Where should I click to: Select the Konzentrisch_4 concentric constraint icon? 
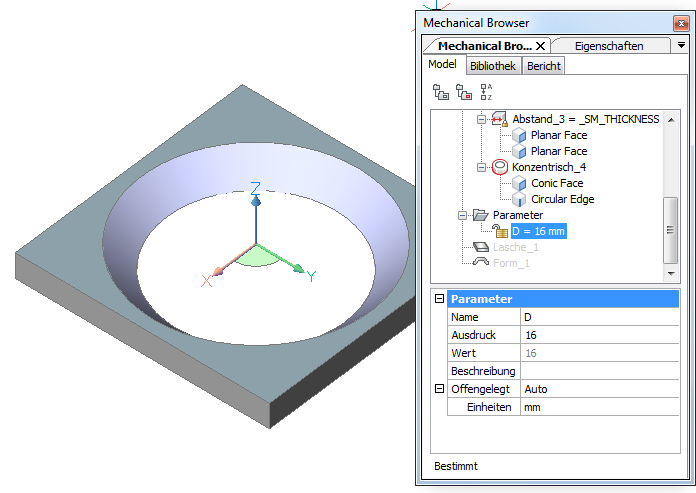(501, 167)
